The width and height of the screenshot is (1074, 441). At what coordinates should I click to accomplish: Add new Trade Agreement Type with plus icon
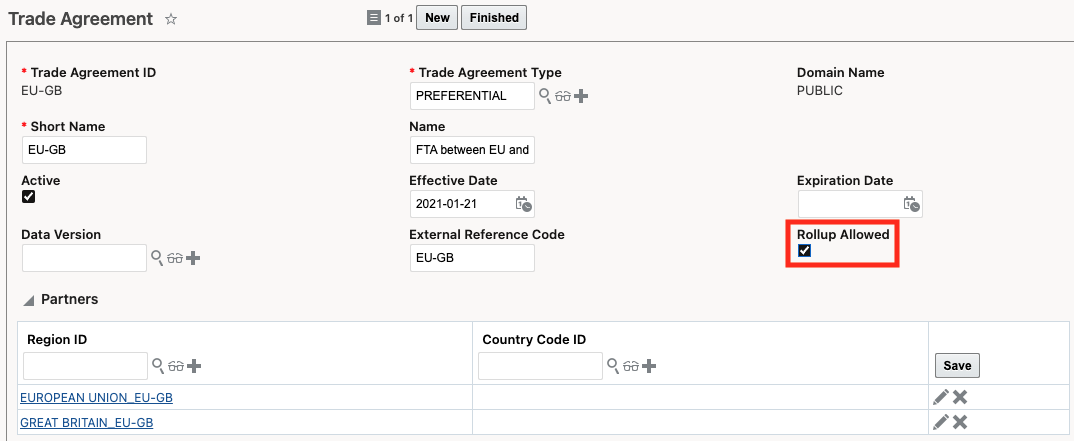click(x=581, y=96)
